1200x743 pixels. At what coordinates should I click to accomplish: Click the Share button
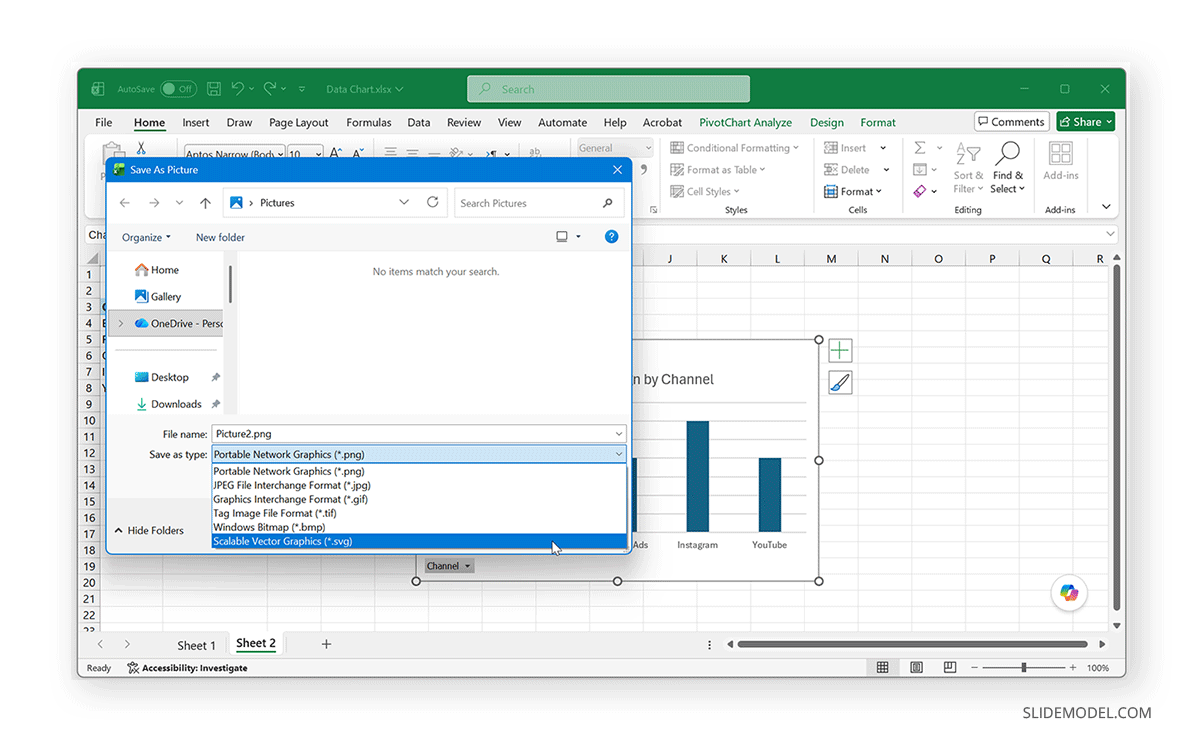[x=1085, y=122]
